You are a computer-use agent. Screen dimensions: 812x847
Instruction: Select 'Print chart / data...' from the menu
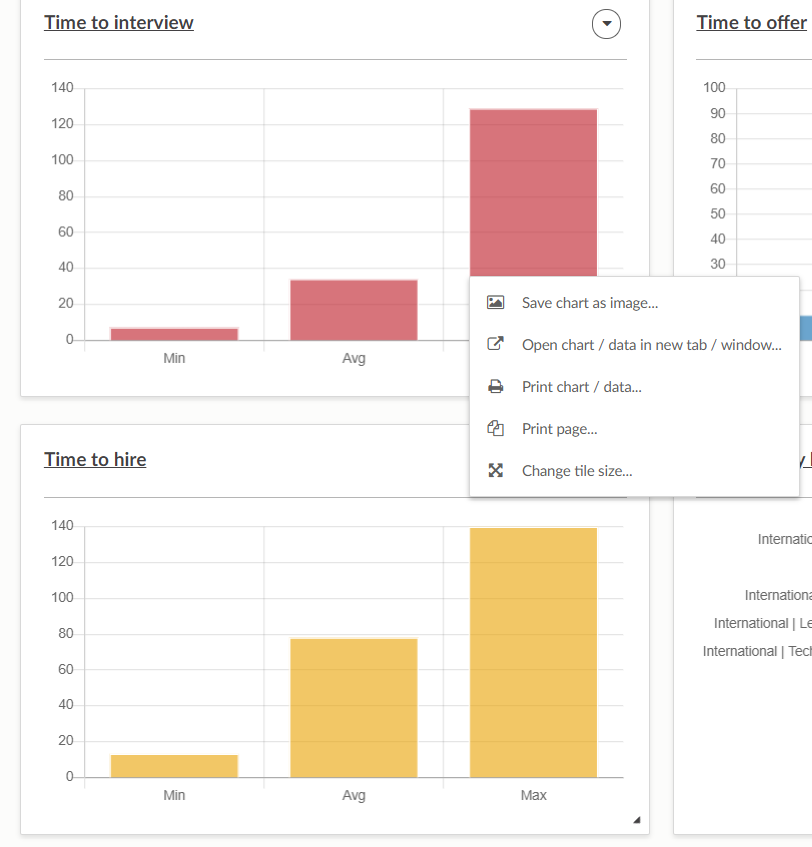click(x=581, y=387)
